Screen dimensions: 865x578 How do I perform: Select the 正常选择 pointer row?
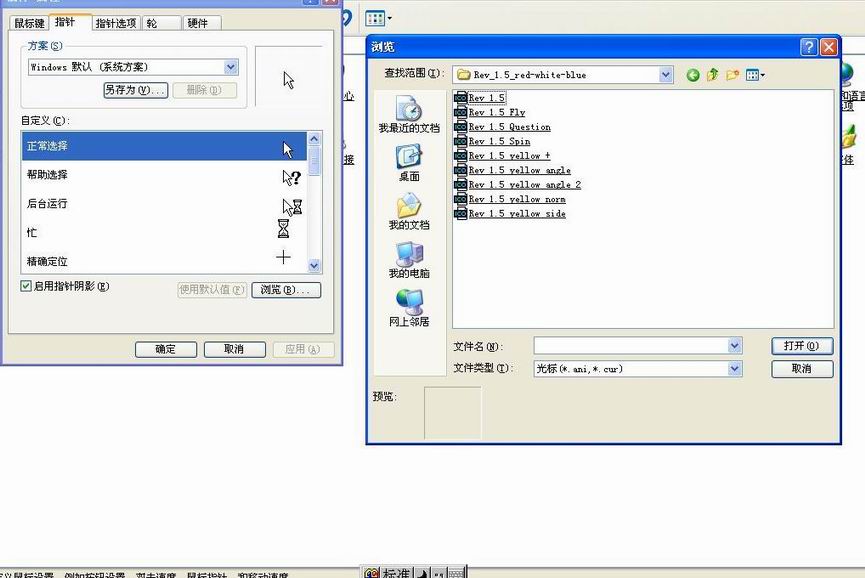pos(164,146)
